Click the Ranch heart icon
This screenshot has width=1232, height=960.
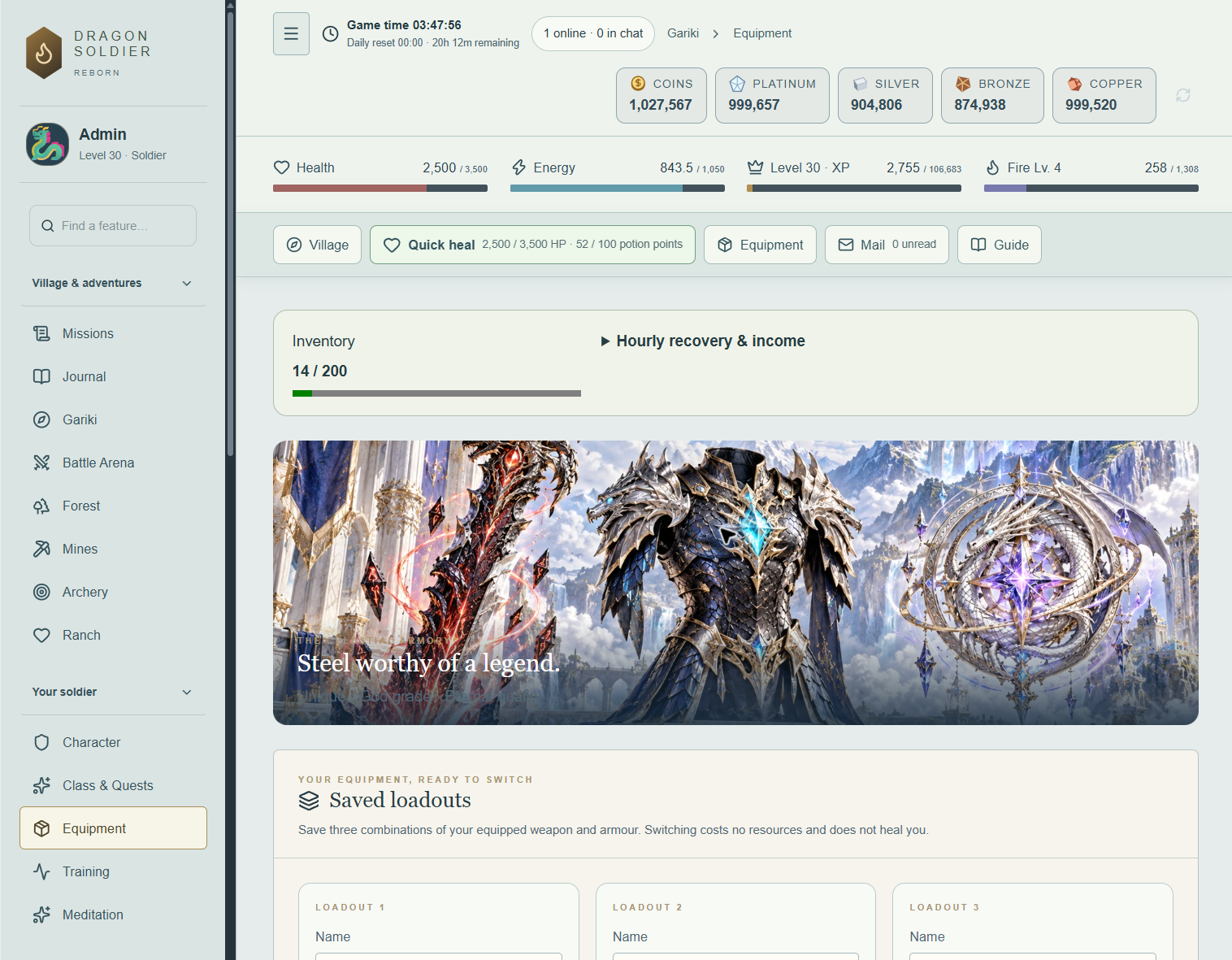coord(41,635)
